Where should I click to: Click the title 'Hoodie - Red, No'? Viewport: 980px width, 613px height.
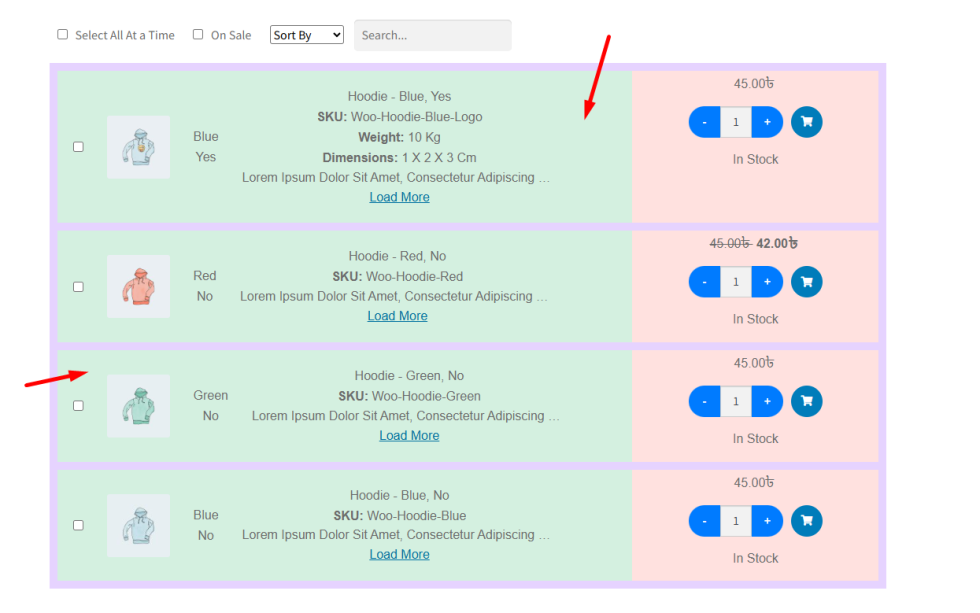pyautogui.click(x=398, y=256)
